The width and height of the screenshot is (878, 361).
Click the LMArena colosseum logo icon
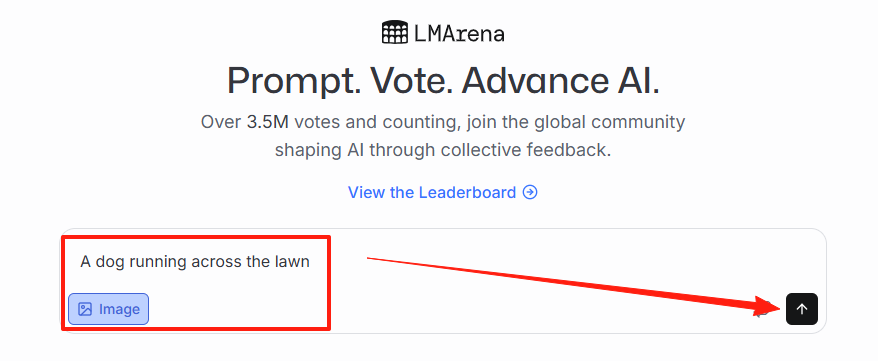point(395,32)
